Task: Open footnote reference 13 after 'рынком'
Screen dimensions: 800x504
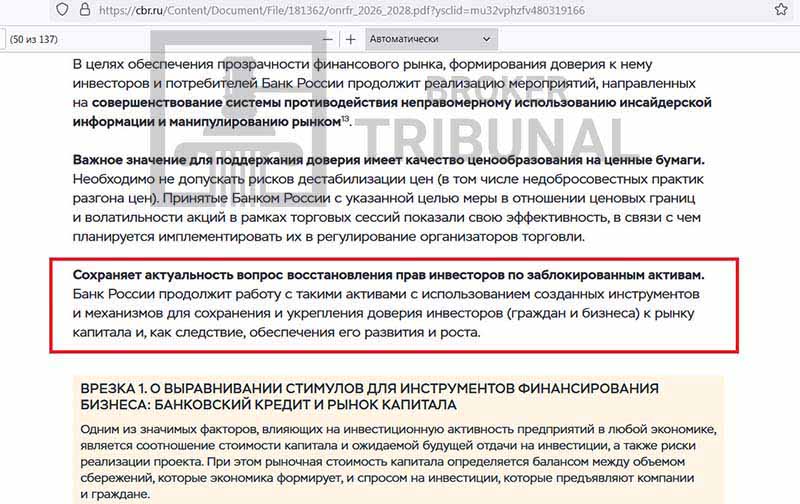Action: [345, 119]
